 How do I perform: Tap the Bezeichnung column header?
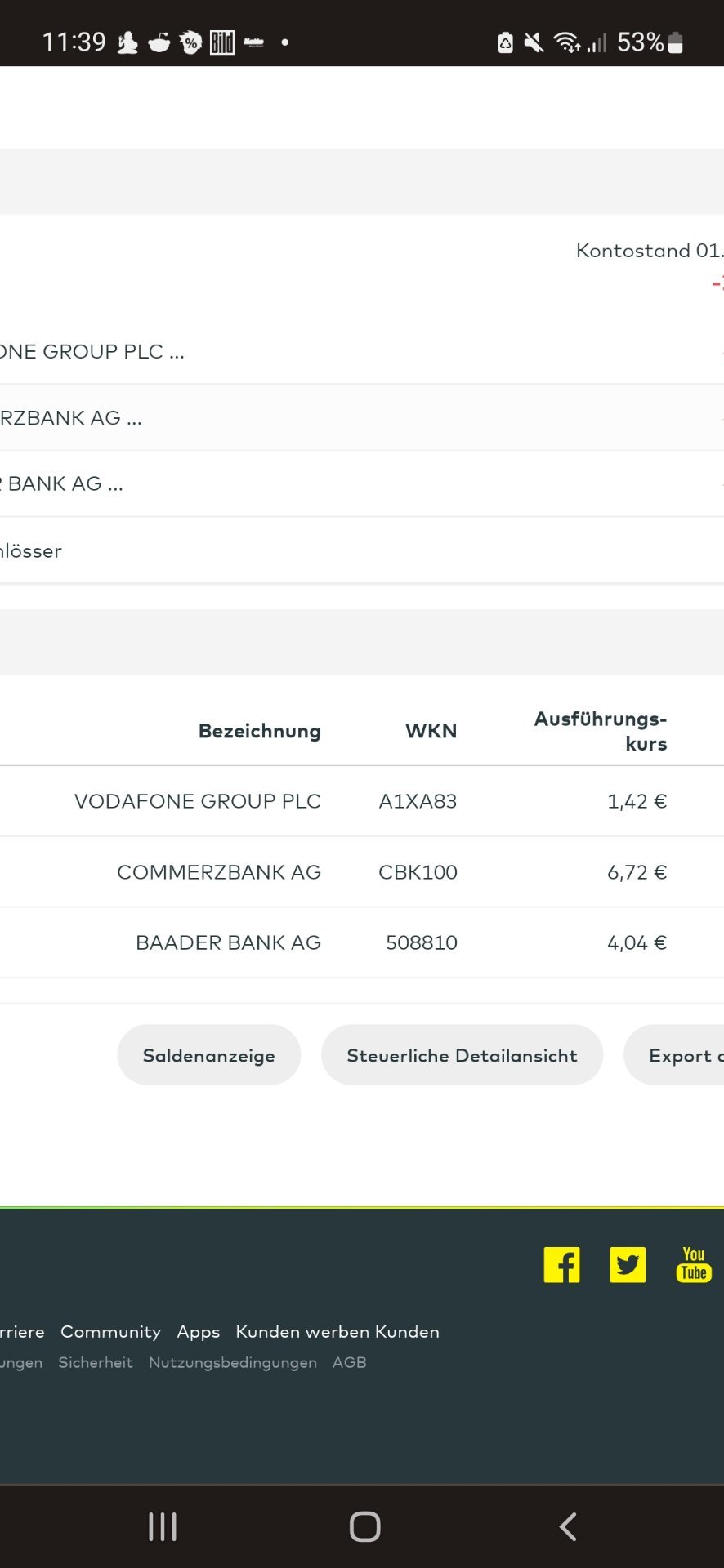pyautogui.click(x=260, y=731)
